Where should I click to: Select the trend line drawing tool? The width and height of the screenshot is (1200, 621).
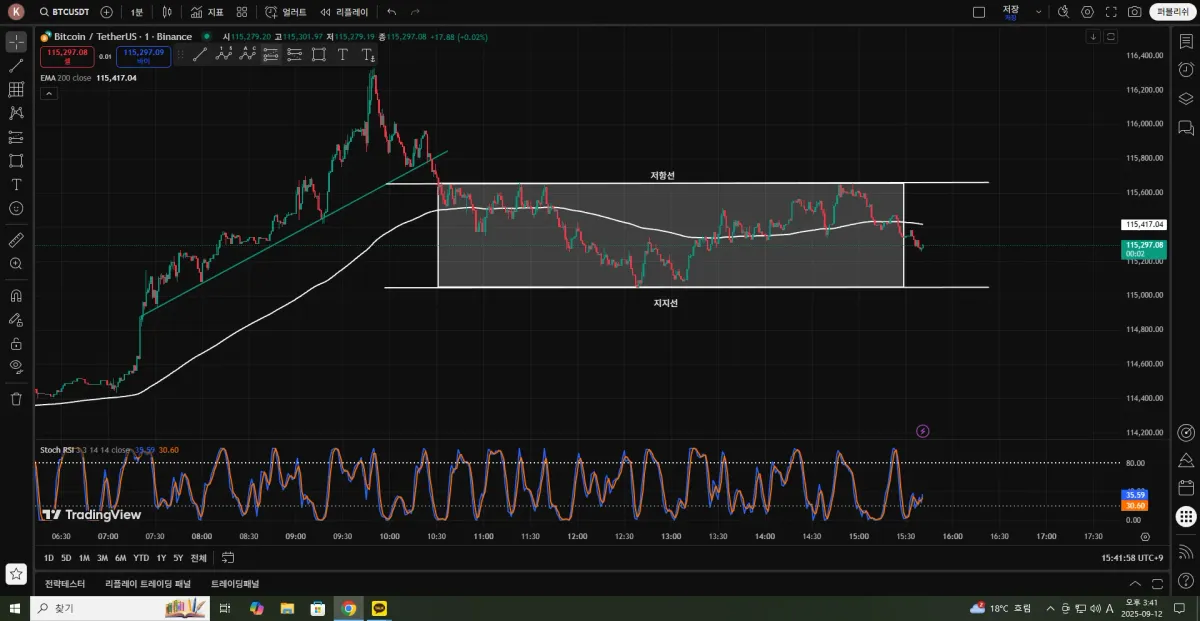16,66
